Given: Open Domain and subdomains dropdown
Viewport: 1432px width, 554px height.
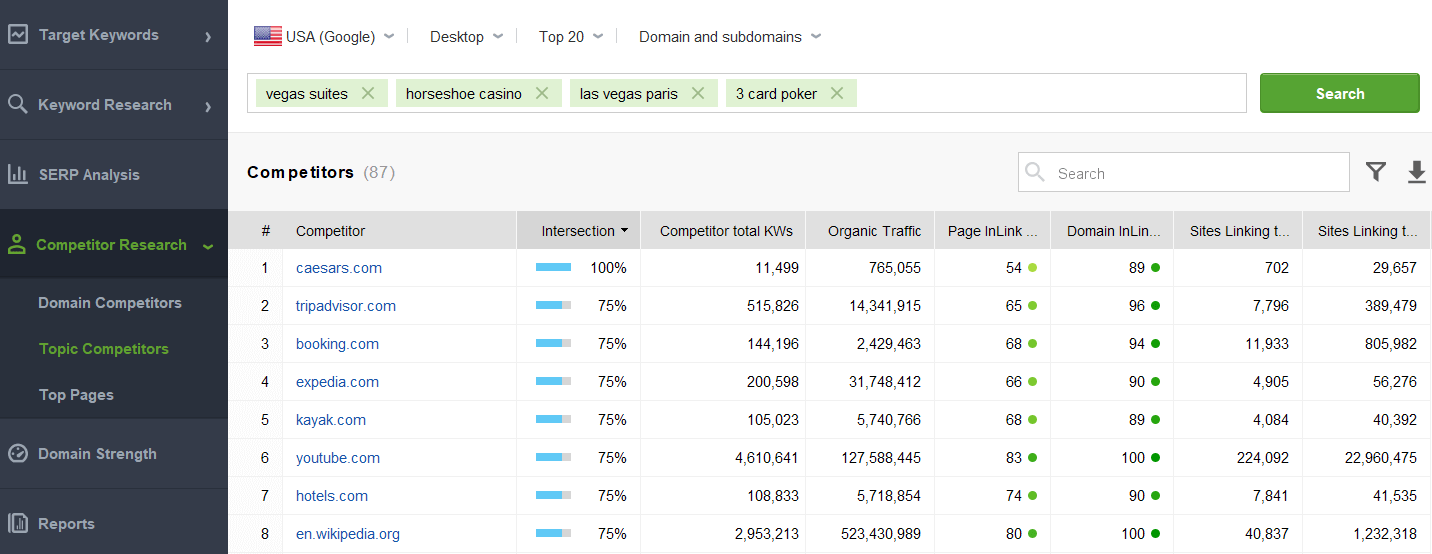Looking at the screenshot, I should pyautogui.click(x=729, y=37).
